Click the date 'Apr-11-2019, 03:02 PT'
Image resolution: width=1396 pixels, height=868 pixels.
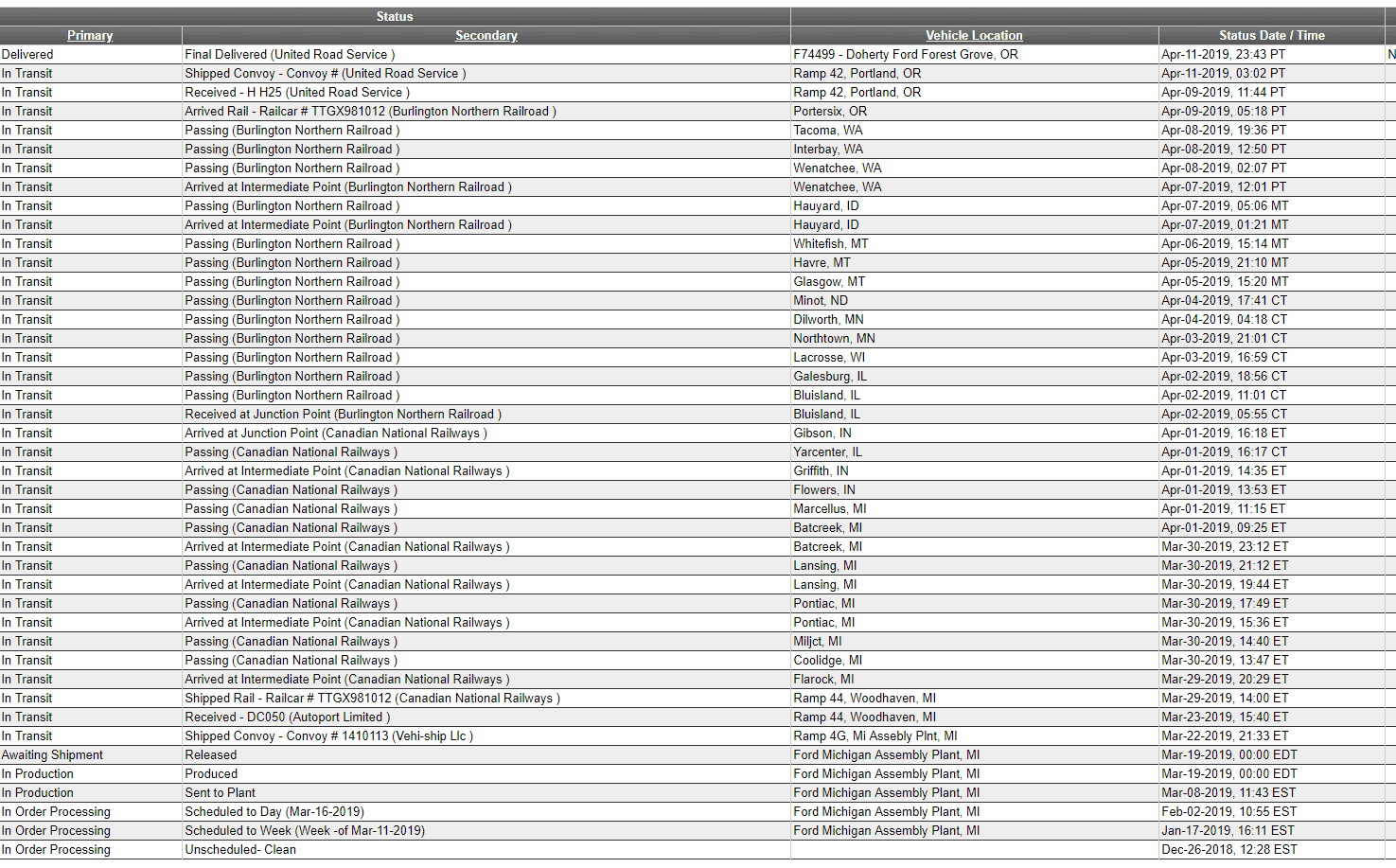[x=1224, y=73]
